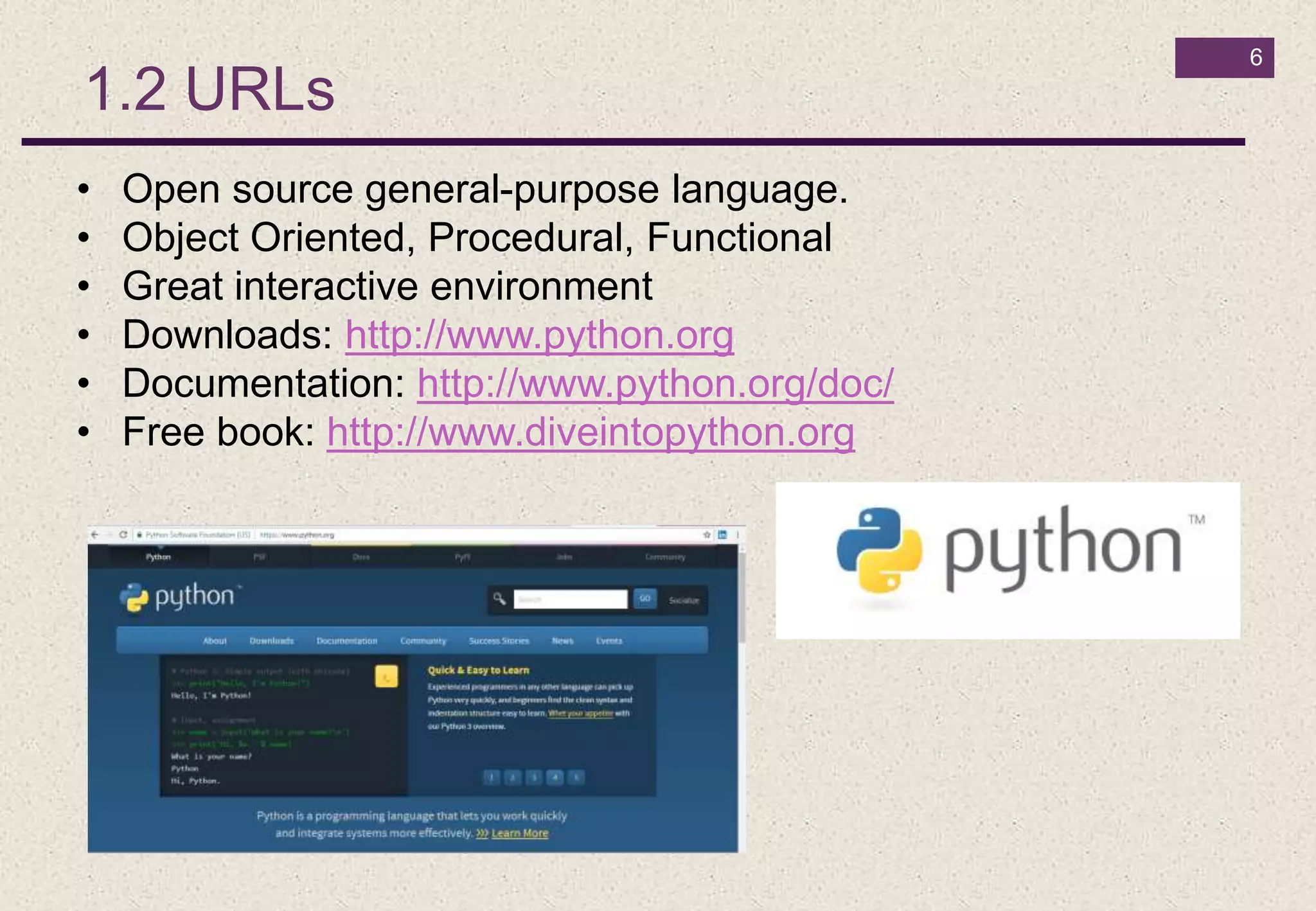
Task: Open the http://www.python.org/doc/ documentation link
Action: click(x=655, y=384)
